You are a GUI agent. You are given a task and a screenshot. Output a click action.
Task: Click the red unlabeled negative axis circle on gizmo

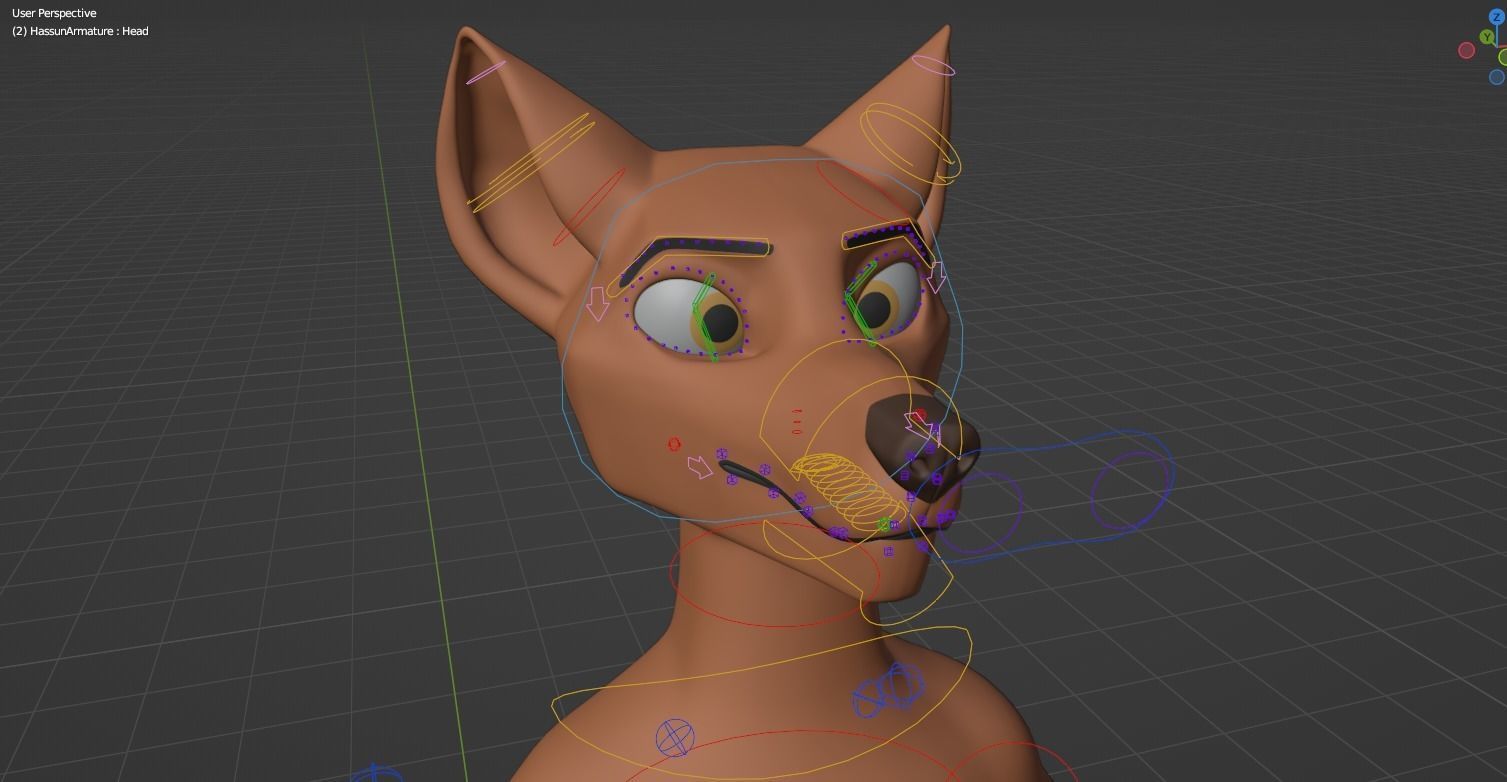click(1467, 50)
